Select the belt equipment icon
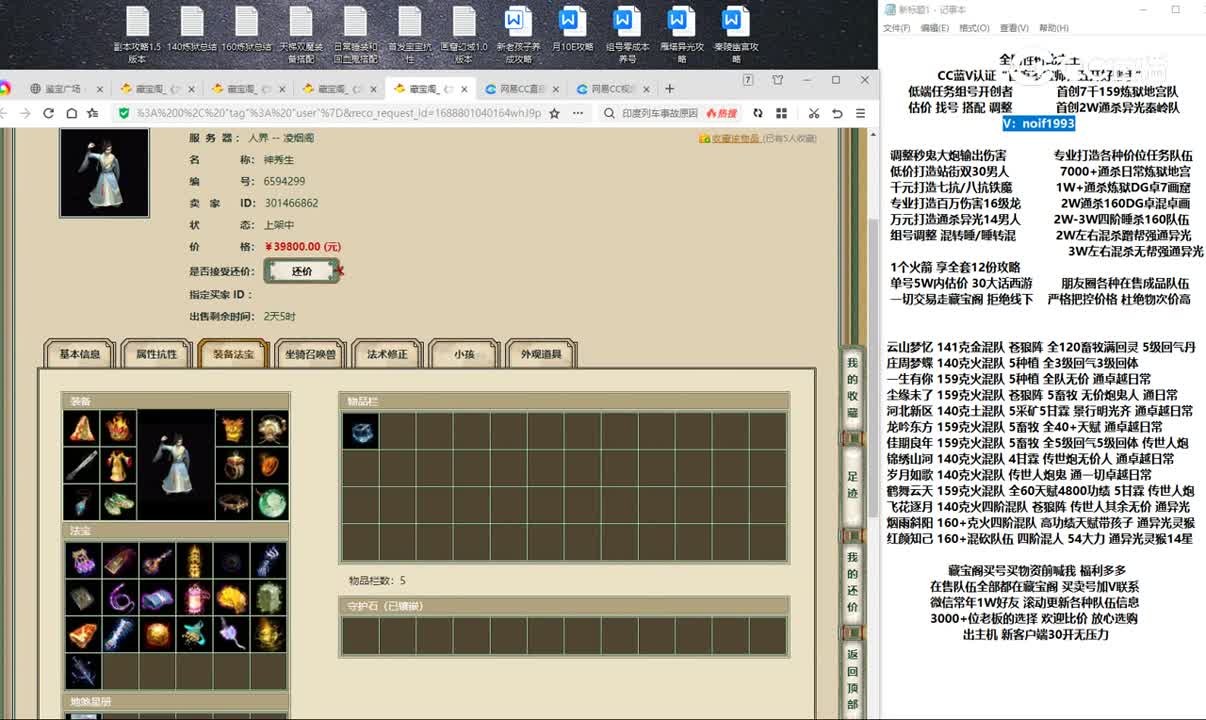 point(233,502)
